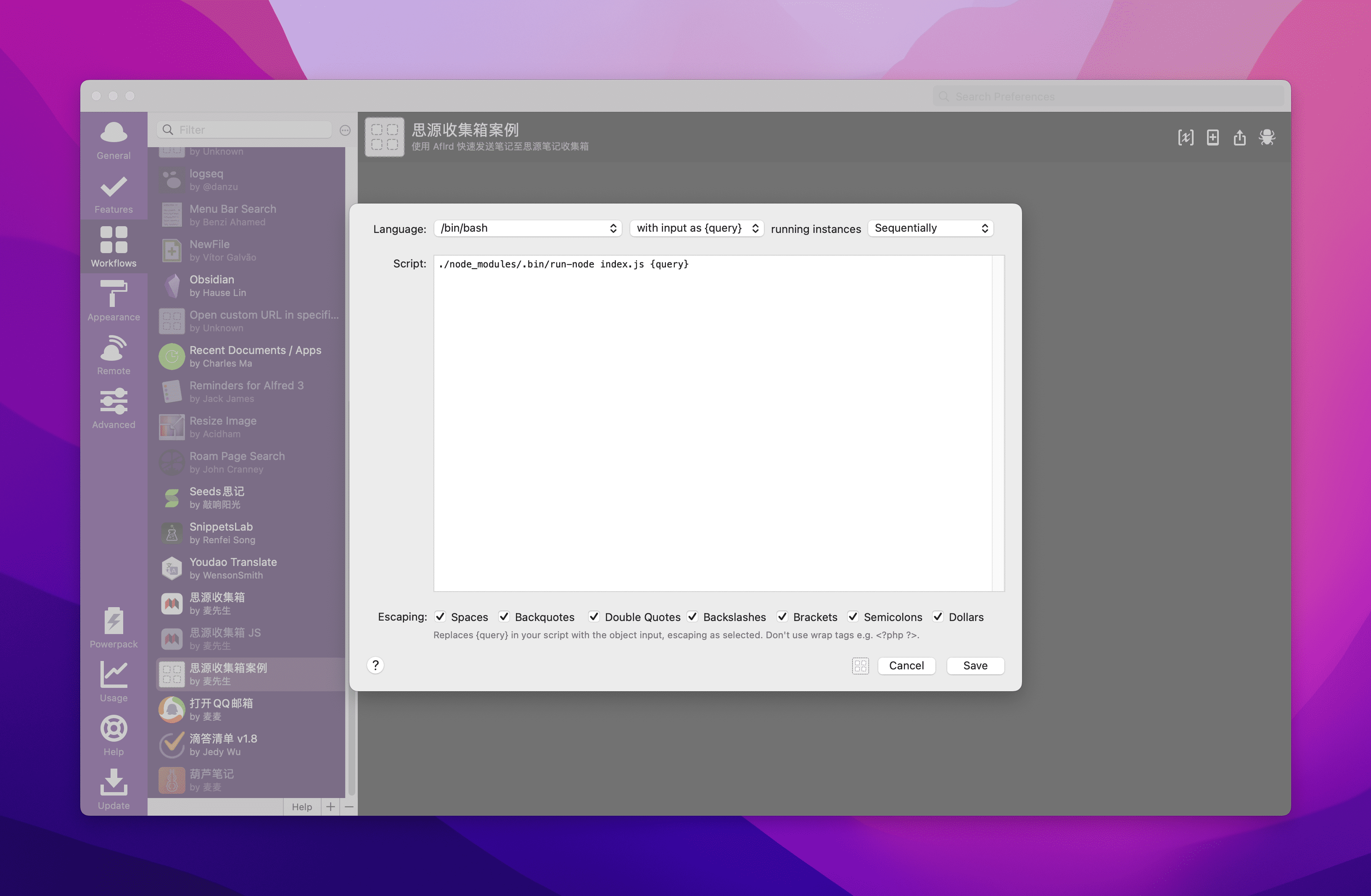Disable the Dollars escaping checkbox
The height and width of the screenshot is (896, 1371).
click(938, 616)
